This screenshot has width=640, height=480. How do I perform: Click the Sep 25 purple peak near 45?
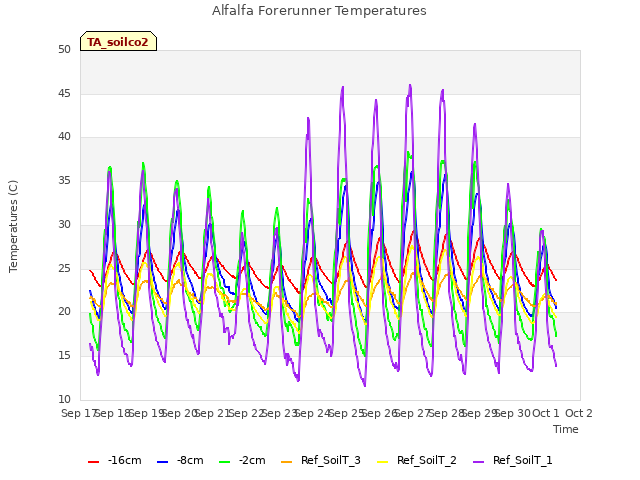[343, 87]
